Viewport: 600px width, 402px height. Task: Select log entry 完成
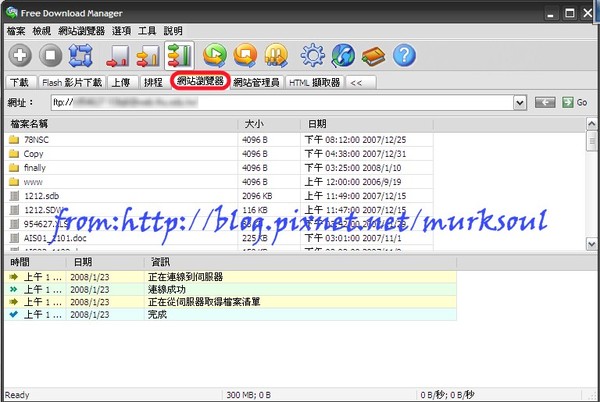pyautogui.click(x=230, y=315)
